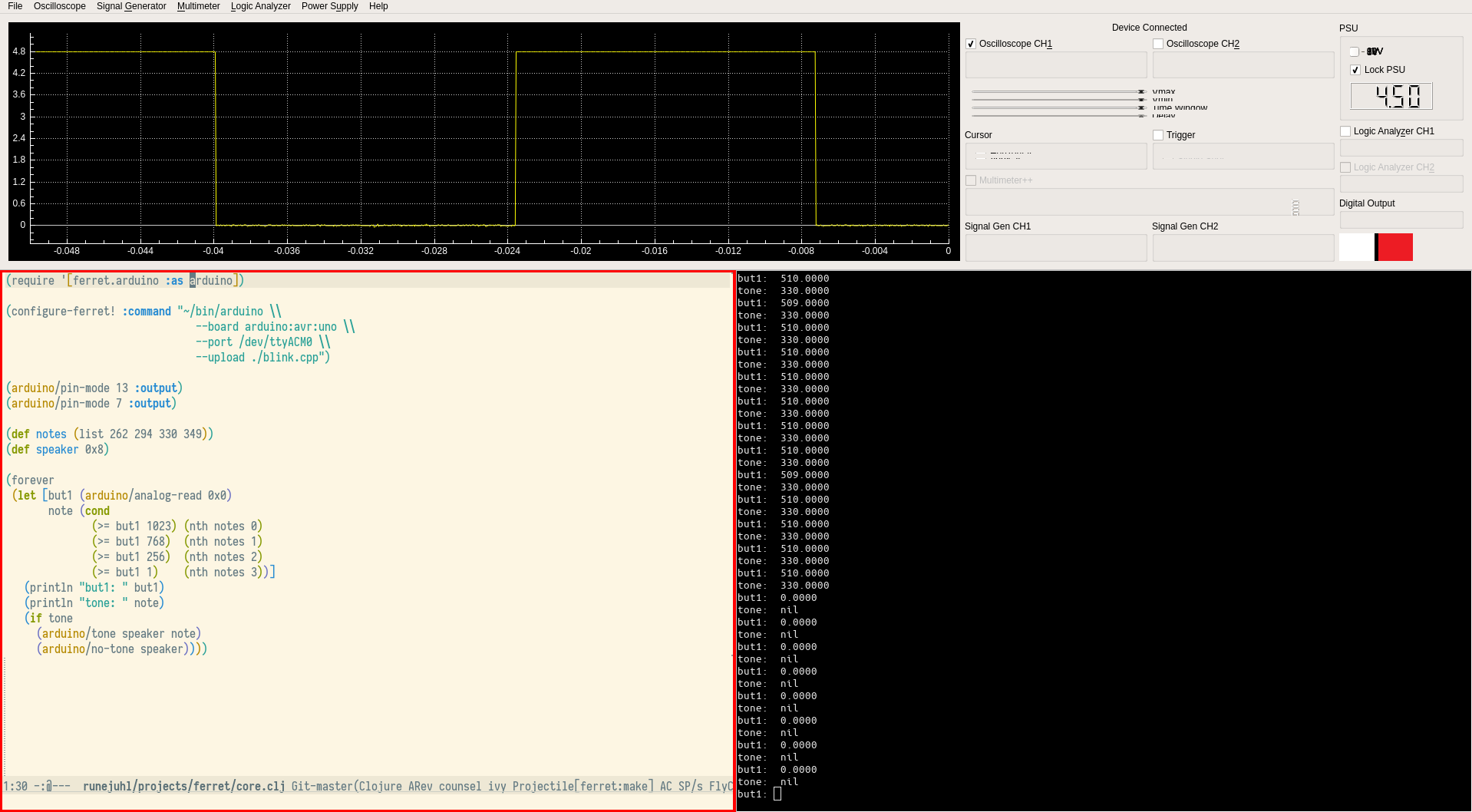Click the Vmax slider handle
The width and height of the screenshot is (1472, 812).
point(1141,91)
